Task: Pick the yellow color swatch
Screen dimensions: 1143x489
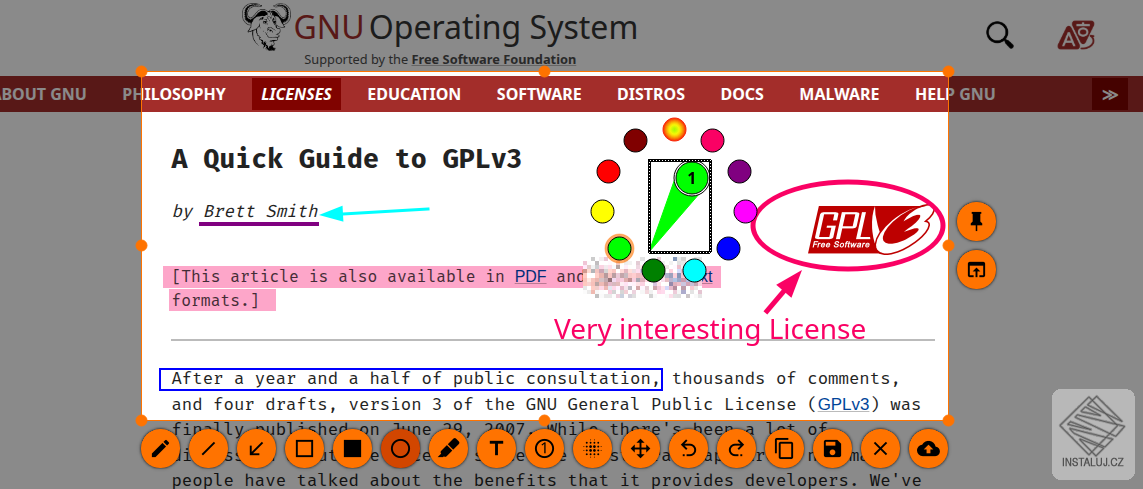Action: [x=602, y=211]
